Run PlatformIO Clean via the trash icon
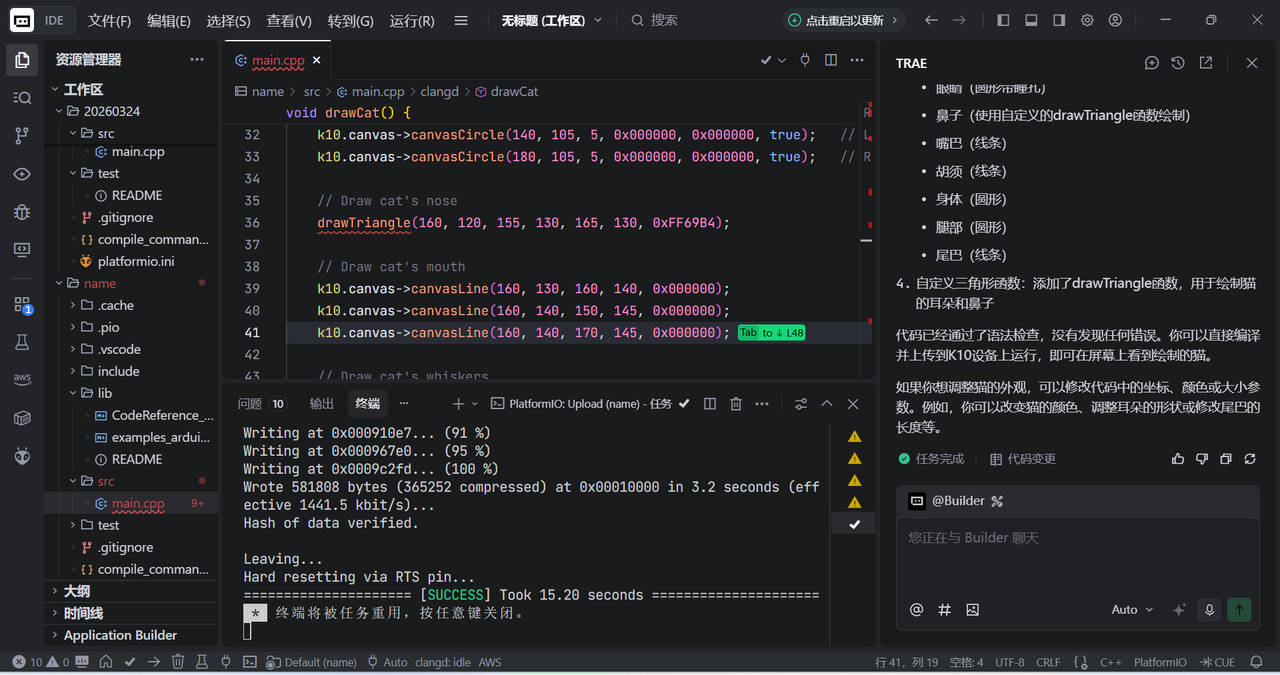 coord(180,661)
